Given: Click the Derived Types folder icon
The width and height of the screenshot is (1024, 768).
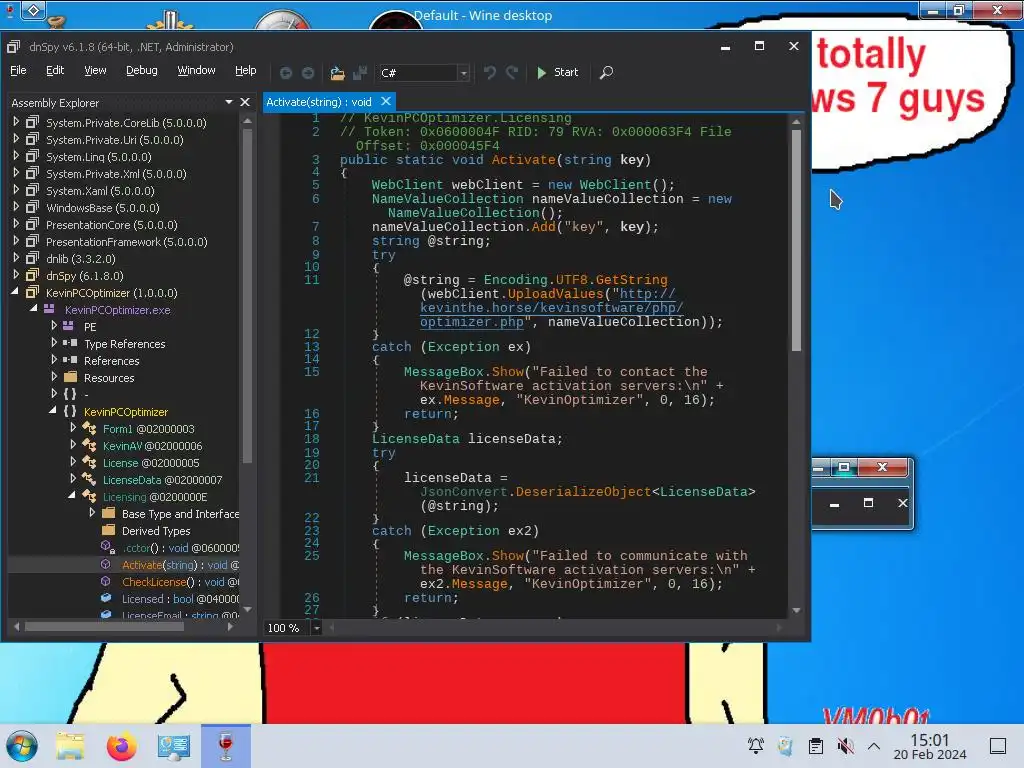Looking at the screenshot, I should tap(108, 530).
